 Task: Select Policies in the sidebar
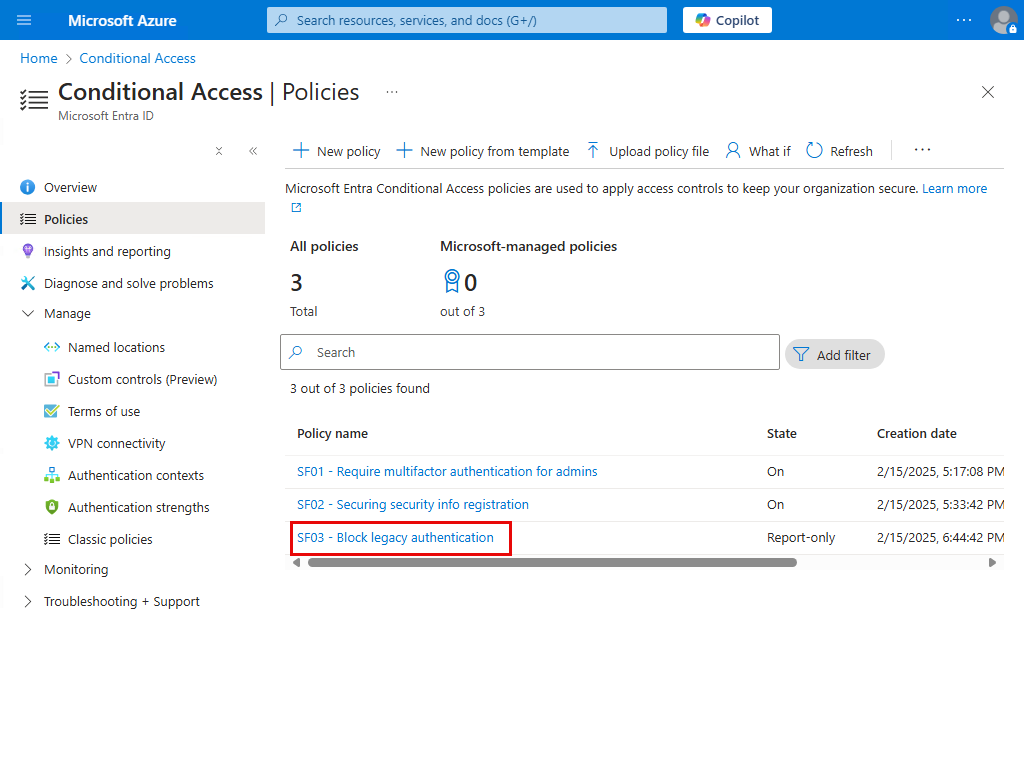point(133,219)
